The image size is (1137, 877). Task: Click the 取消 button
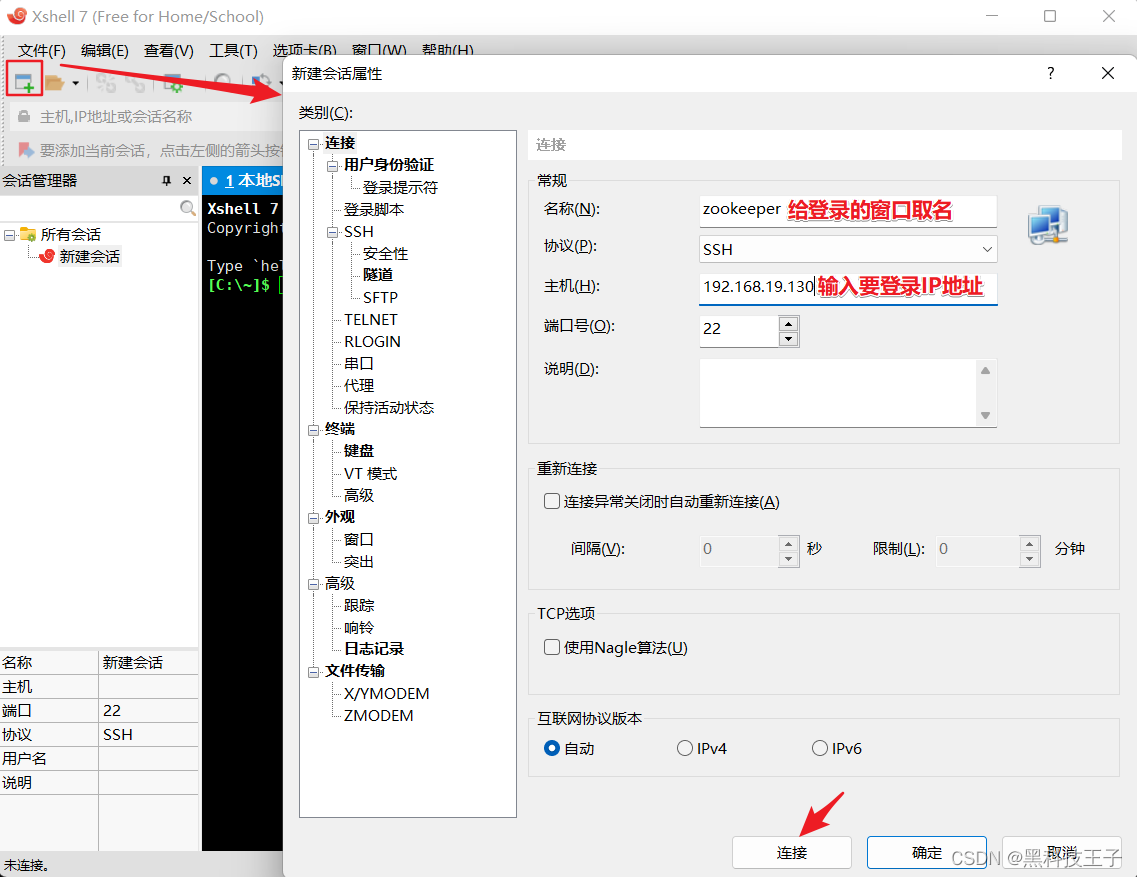tap(1062, 852)
